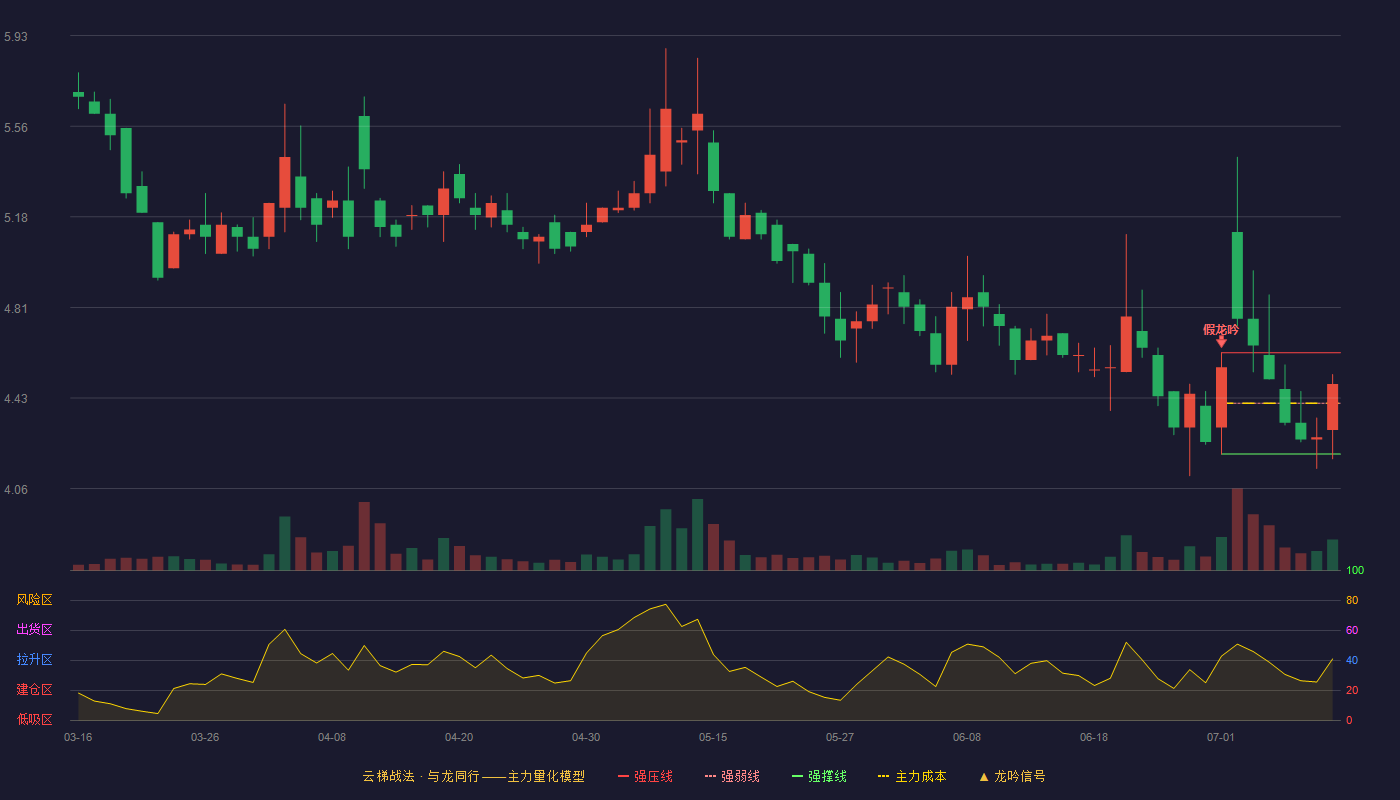
Task: Click the 04-08 date label
Action: pos(332,737)
